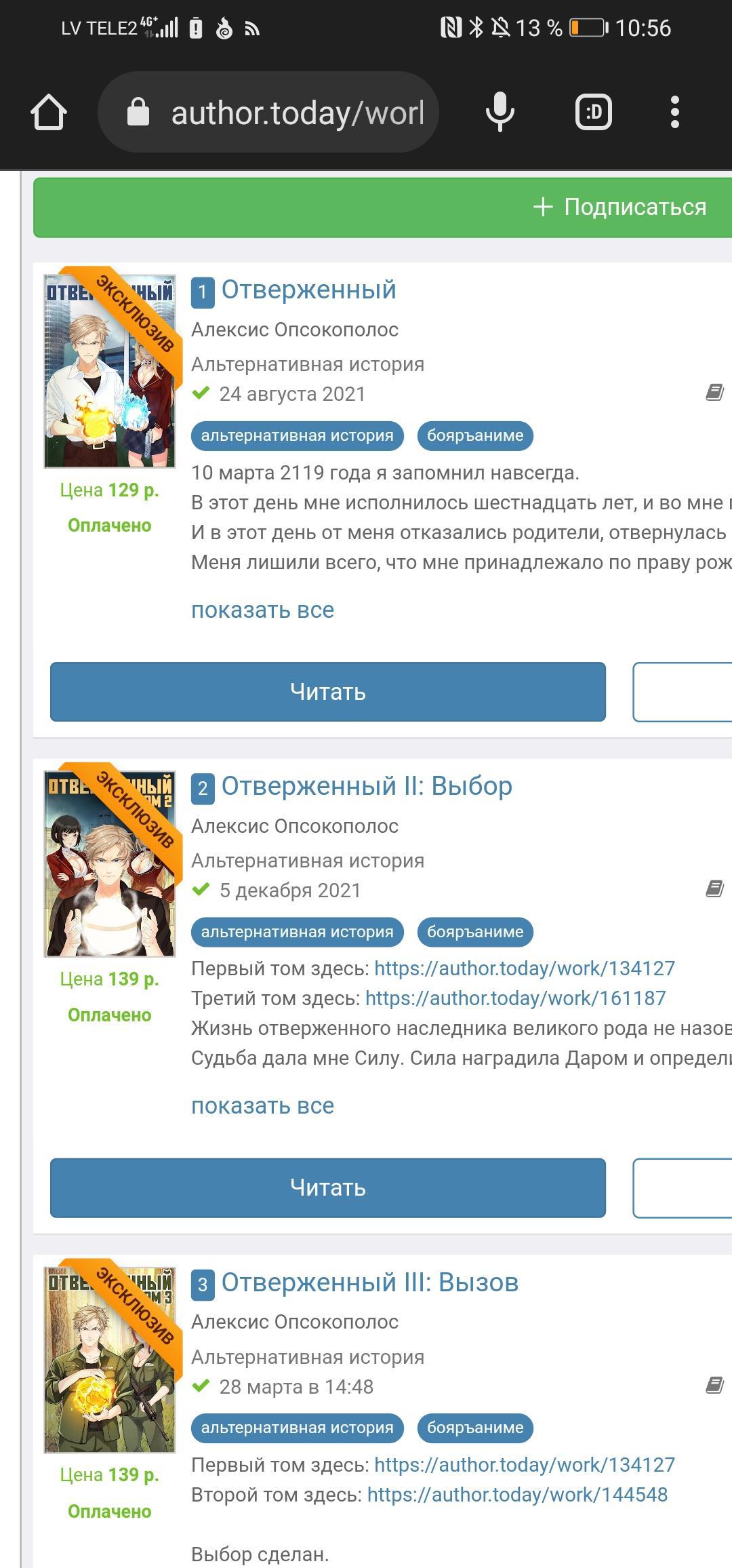The width and height of the screenshot is (732, 1568).
Task: Activate the voice search microphone icon
Action: click(x=500, y=112)
